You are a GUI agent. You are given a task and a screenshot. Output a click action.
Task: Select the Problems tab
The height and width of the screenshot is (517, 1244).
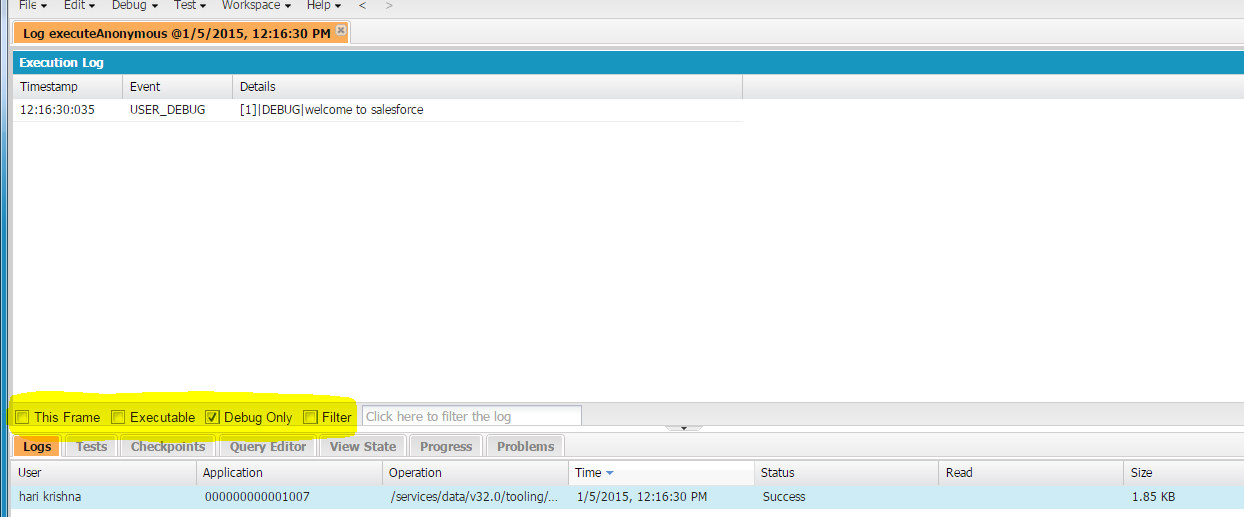pyautogui.click(x=525, y=446)
